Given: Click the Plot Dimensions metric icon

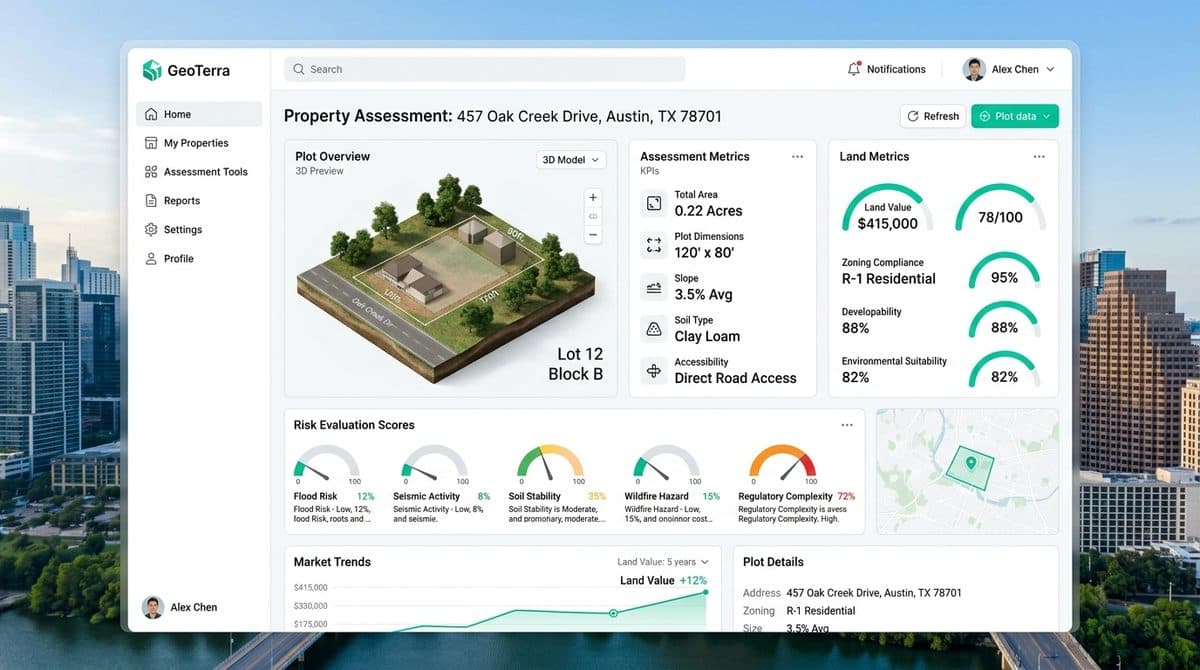Looking at the screenshot, I should pos(654,245).
